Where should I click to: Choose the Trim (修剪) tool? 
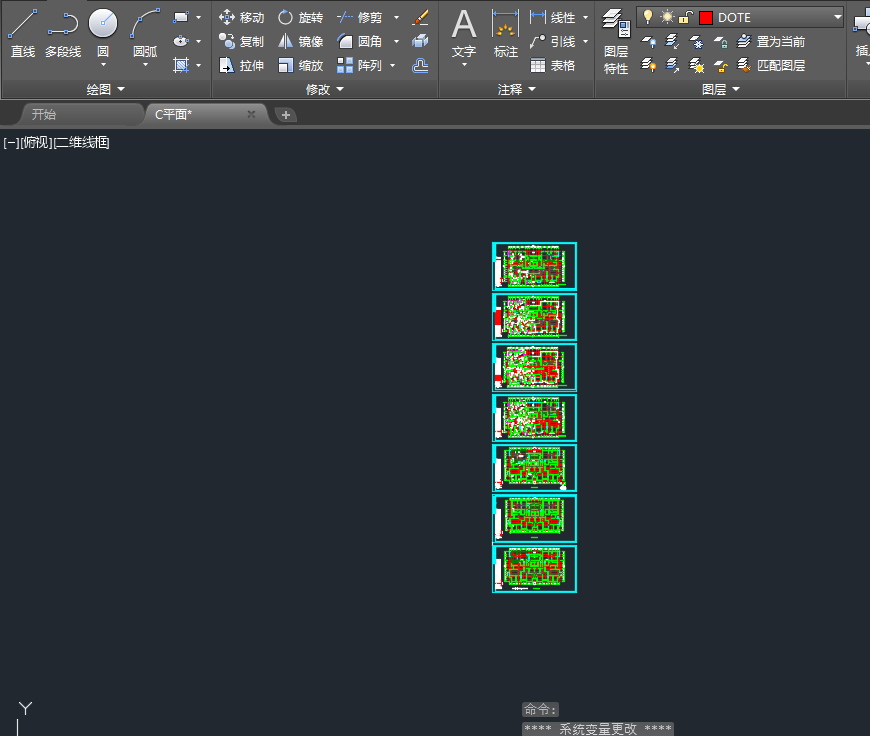pyautogui.click(x=360, y=17)
